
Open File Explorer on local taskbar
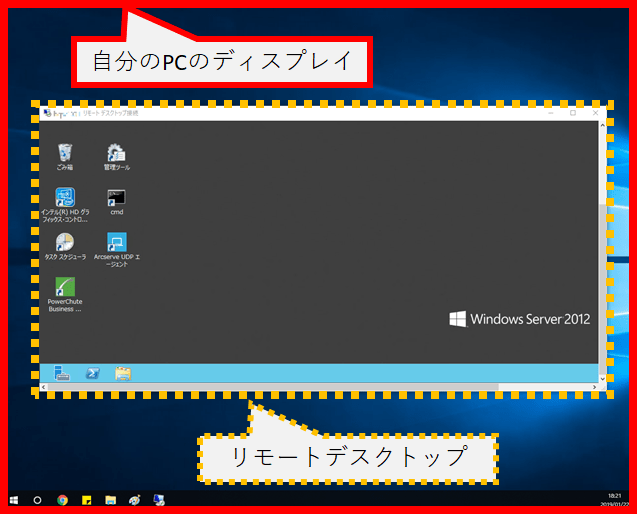110,500
